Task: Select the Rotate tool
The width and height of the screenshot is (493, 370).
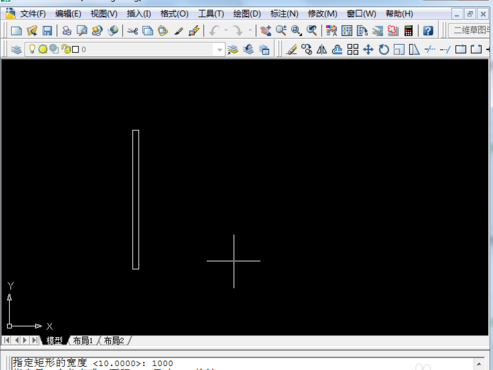Action: click(x=384, y=50)
